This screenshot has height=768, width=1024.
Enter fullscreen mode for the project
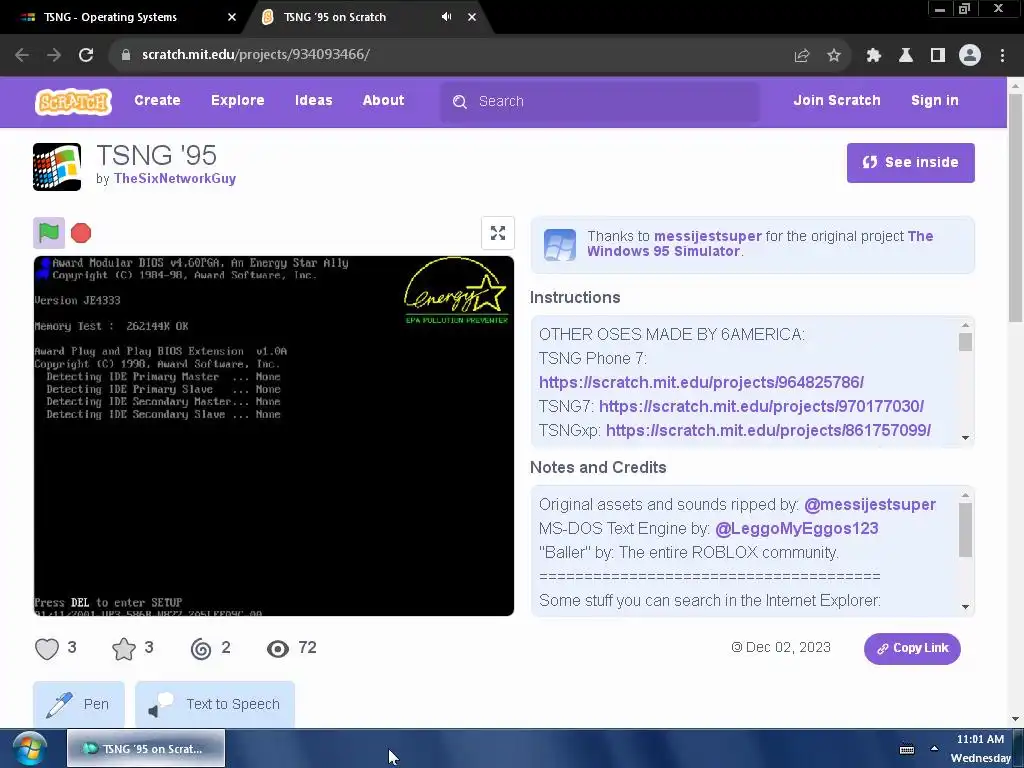498,233
